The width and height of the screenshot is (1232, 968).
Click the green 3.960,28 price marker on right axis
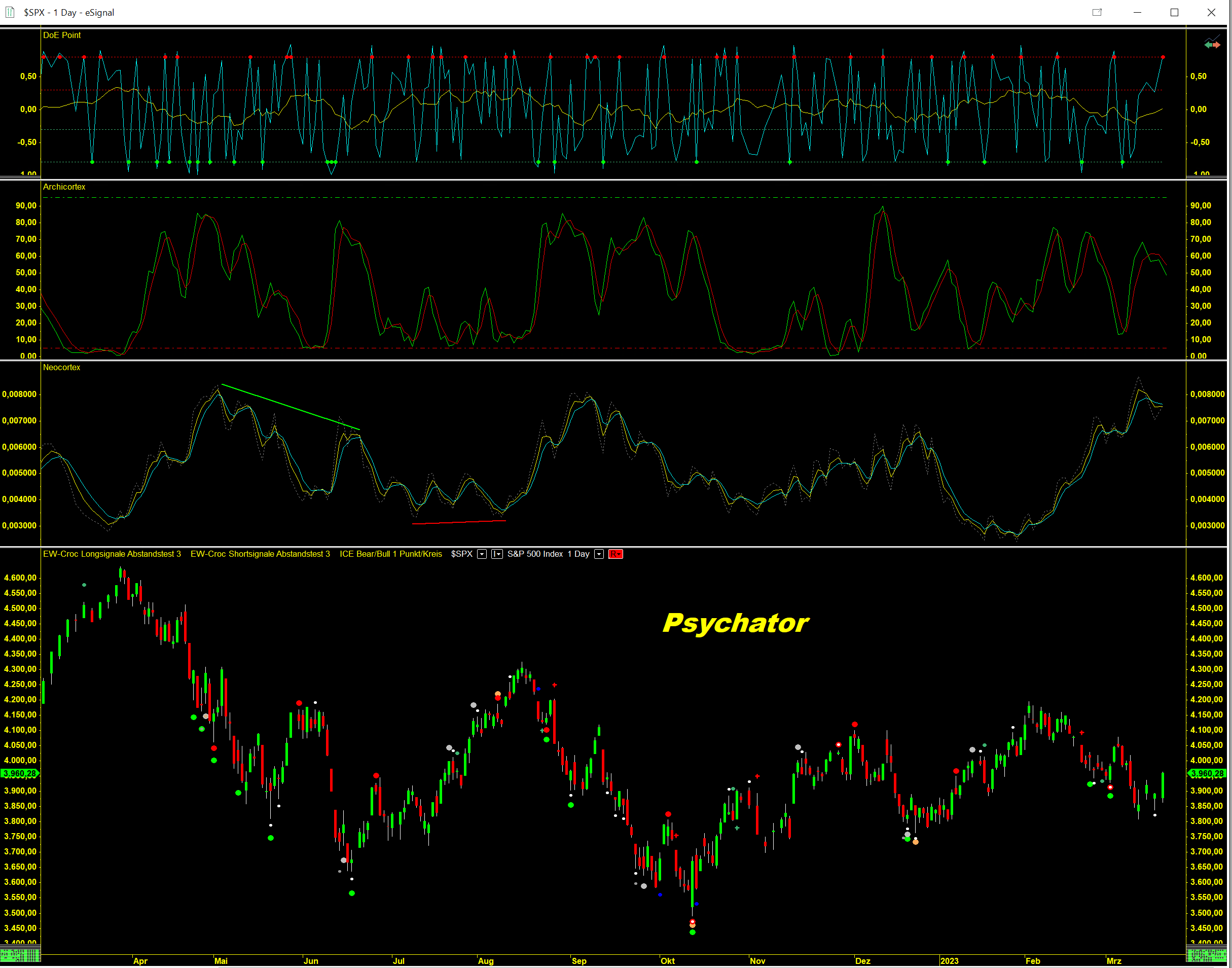(1207, 774)
